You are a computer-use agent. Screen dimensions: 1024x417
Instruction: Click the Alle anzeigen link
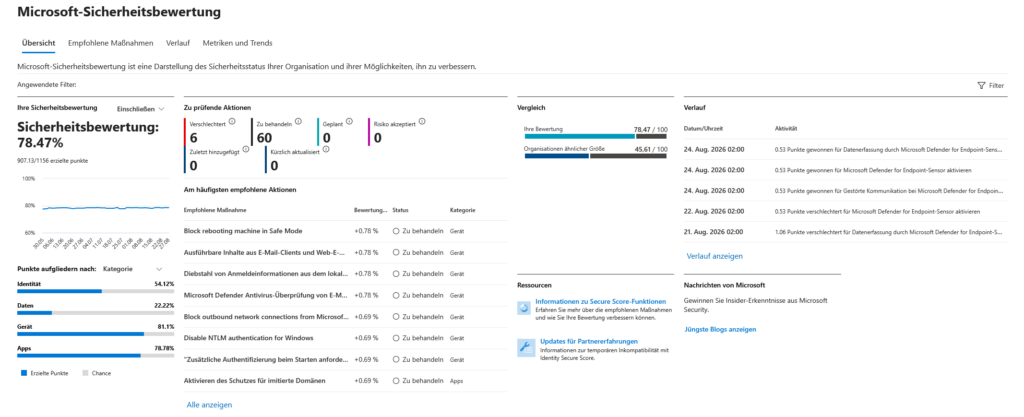pyautogui.click(x=209, y=405)
